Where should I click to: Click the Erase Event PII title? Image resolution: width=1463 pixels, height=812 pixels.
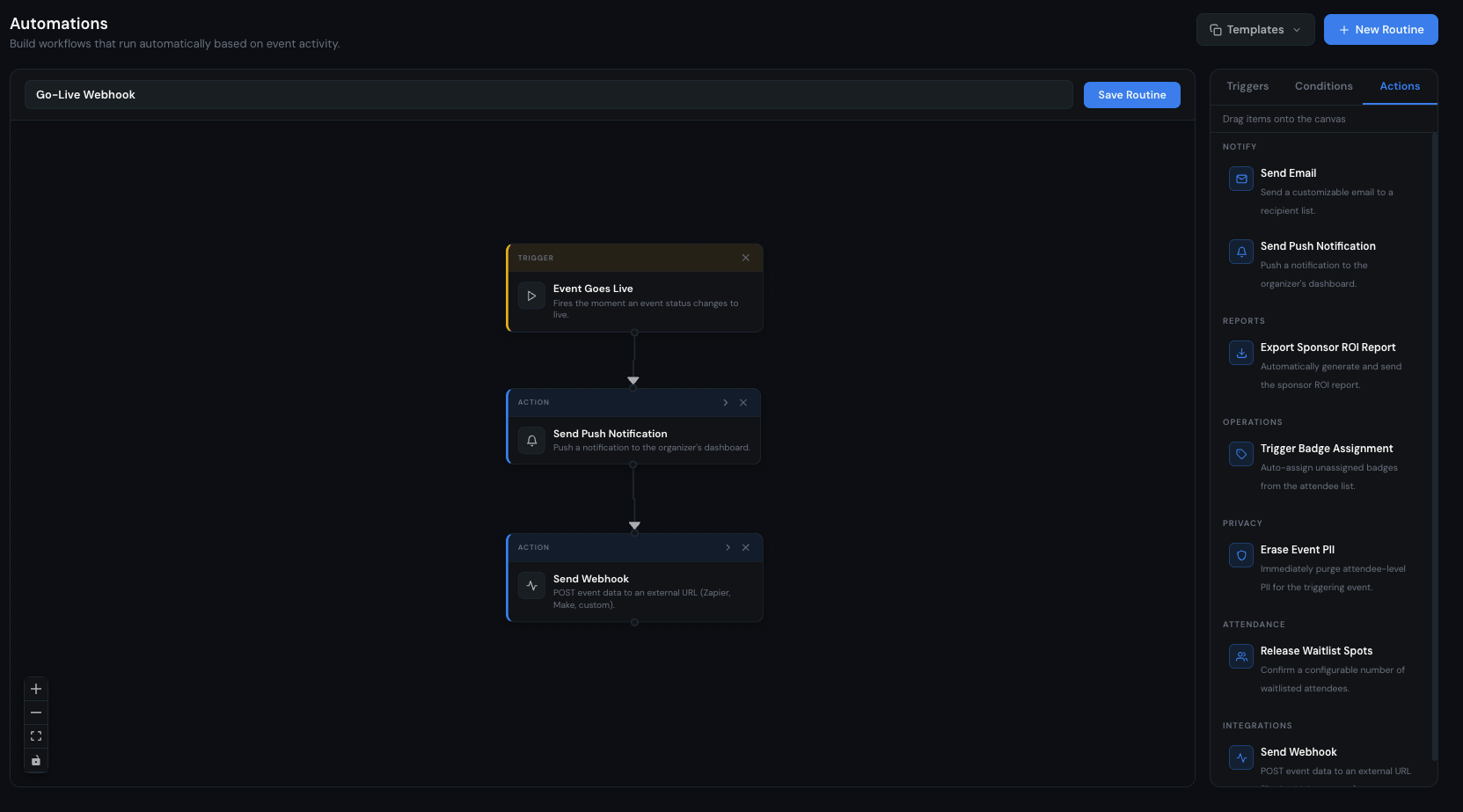point(1297,550)
